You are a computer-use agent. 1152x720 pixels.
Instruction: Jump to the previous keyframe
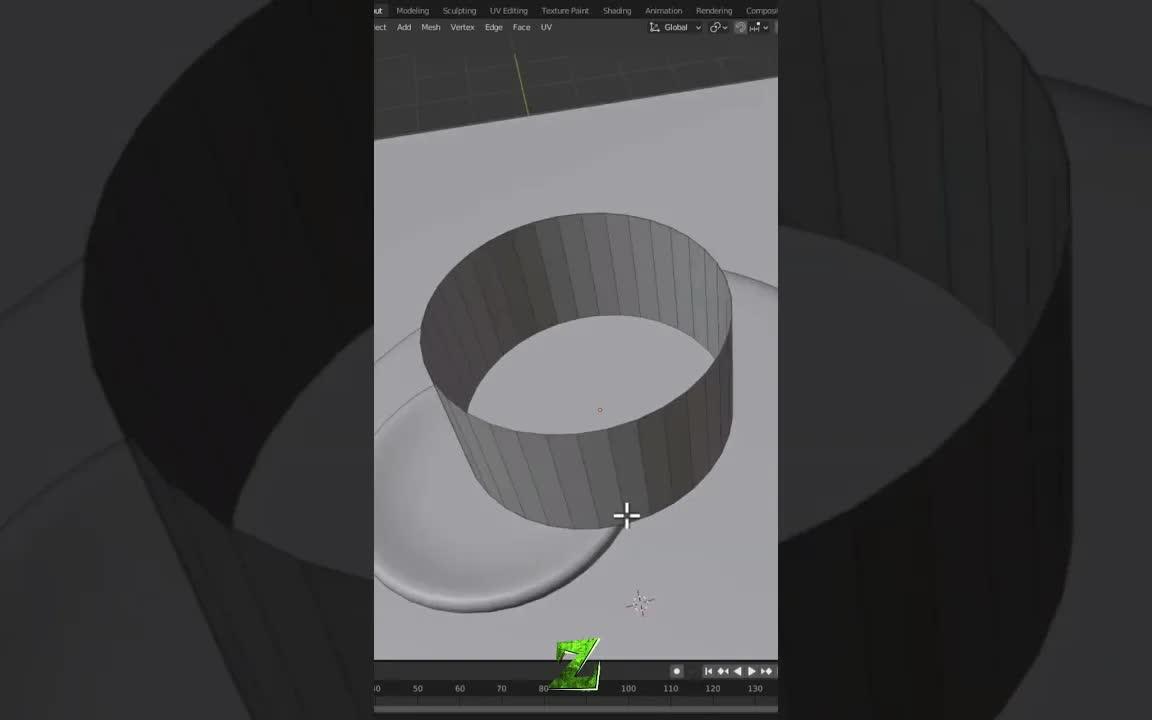722,671
